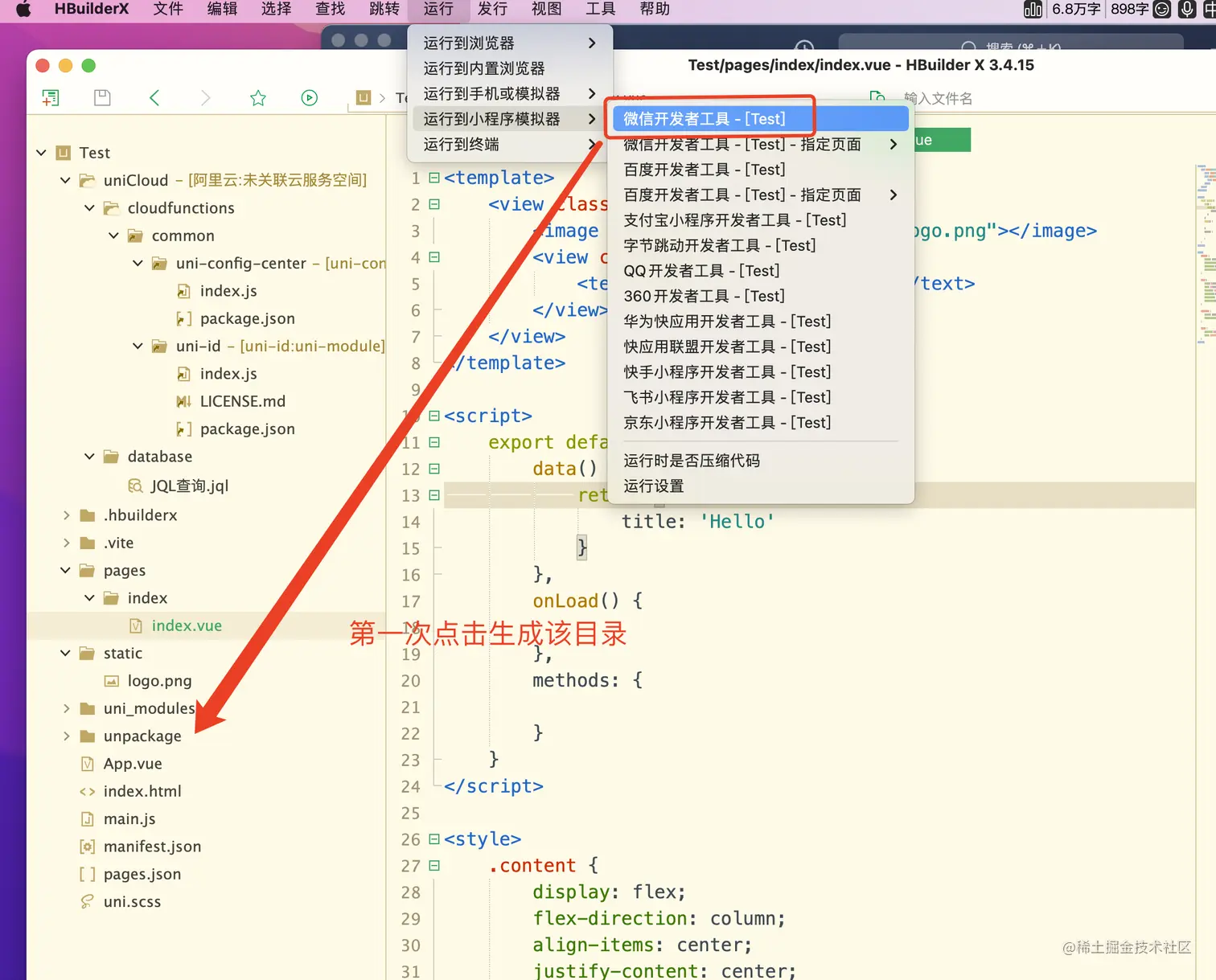The width and height of the screenshot is (1216, 980).
Task: Collapse the pages folder
Action: (x=65, y=571)
